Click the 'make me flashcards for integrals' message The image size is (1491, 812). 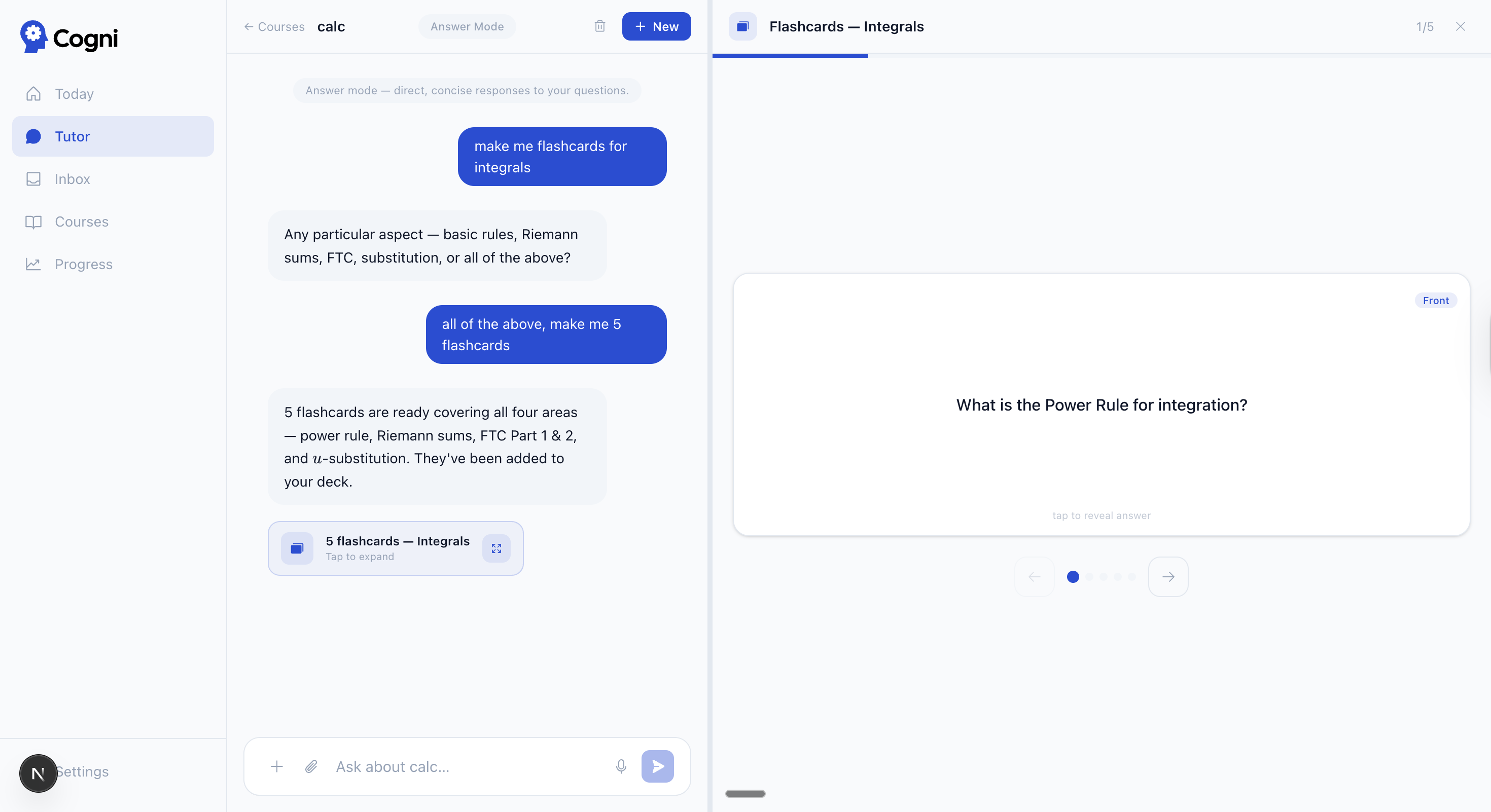(x=562, y=157)
